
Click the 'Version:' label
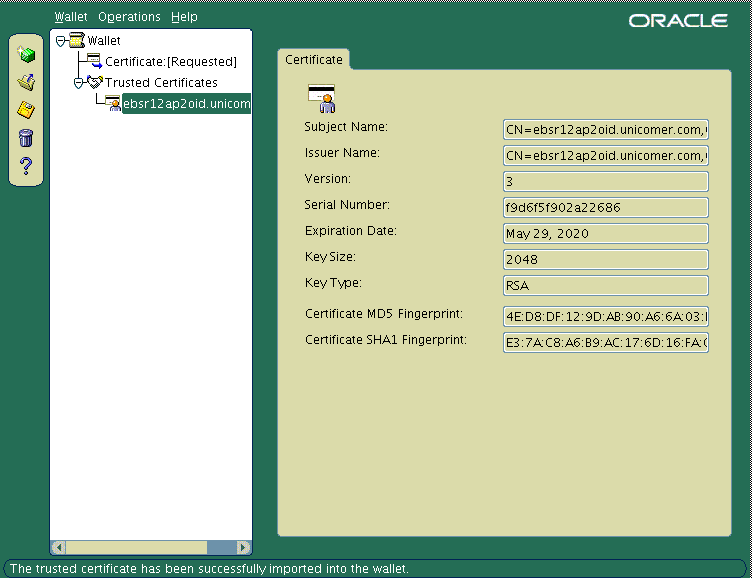click(328, 179)
